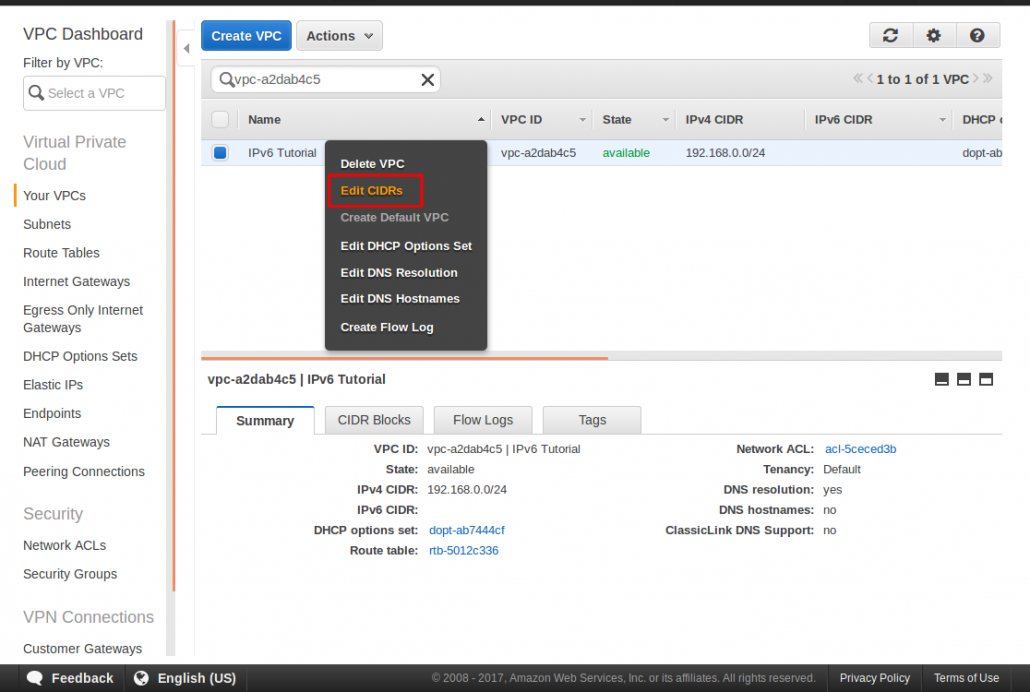This screenshot has width=1030, height=692.
Task: Go to previous page of results
Action: tap(870, 78)
